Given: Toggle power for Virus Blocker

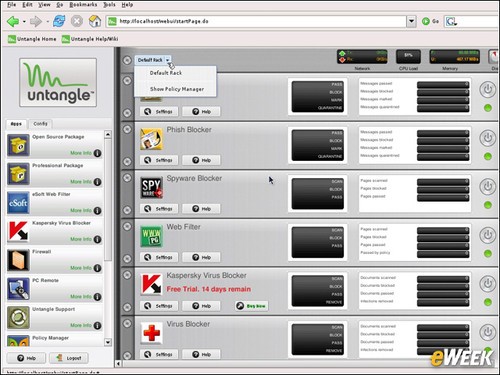Looking at the screenshot, I should [x=488, y=332].
